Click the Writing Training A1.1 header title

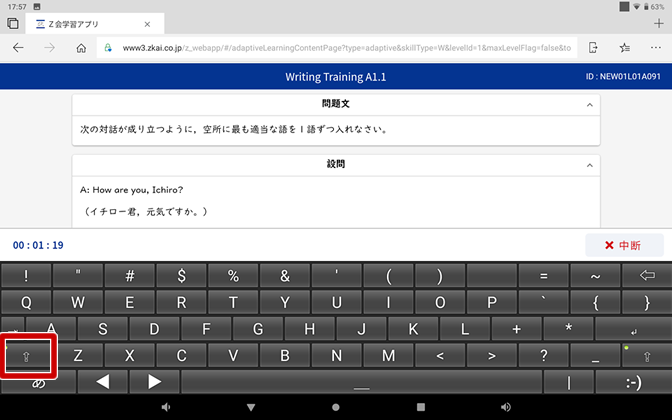(x=336, y=77)
